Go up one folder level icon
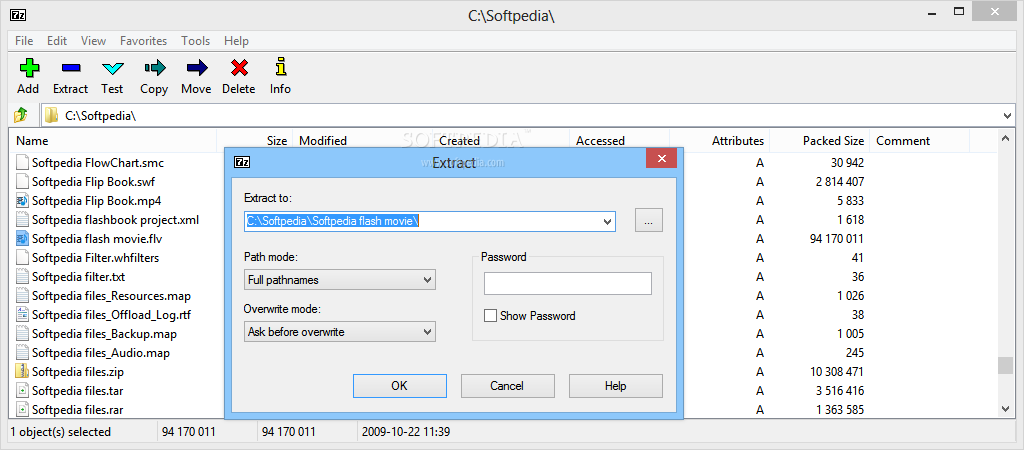This screenshot has height=450, width=1024. 21,116
